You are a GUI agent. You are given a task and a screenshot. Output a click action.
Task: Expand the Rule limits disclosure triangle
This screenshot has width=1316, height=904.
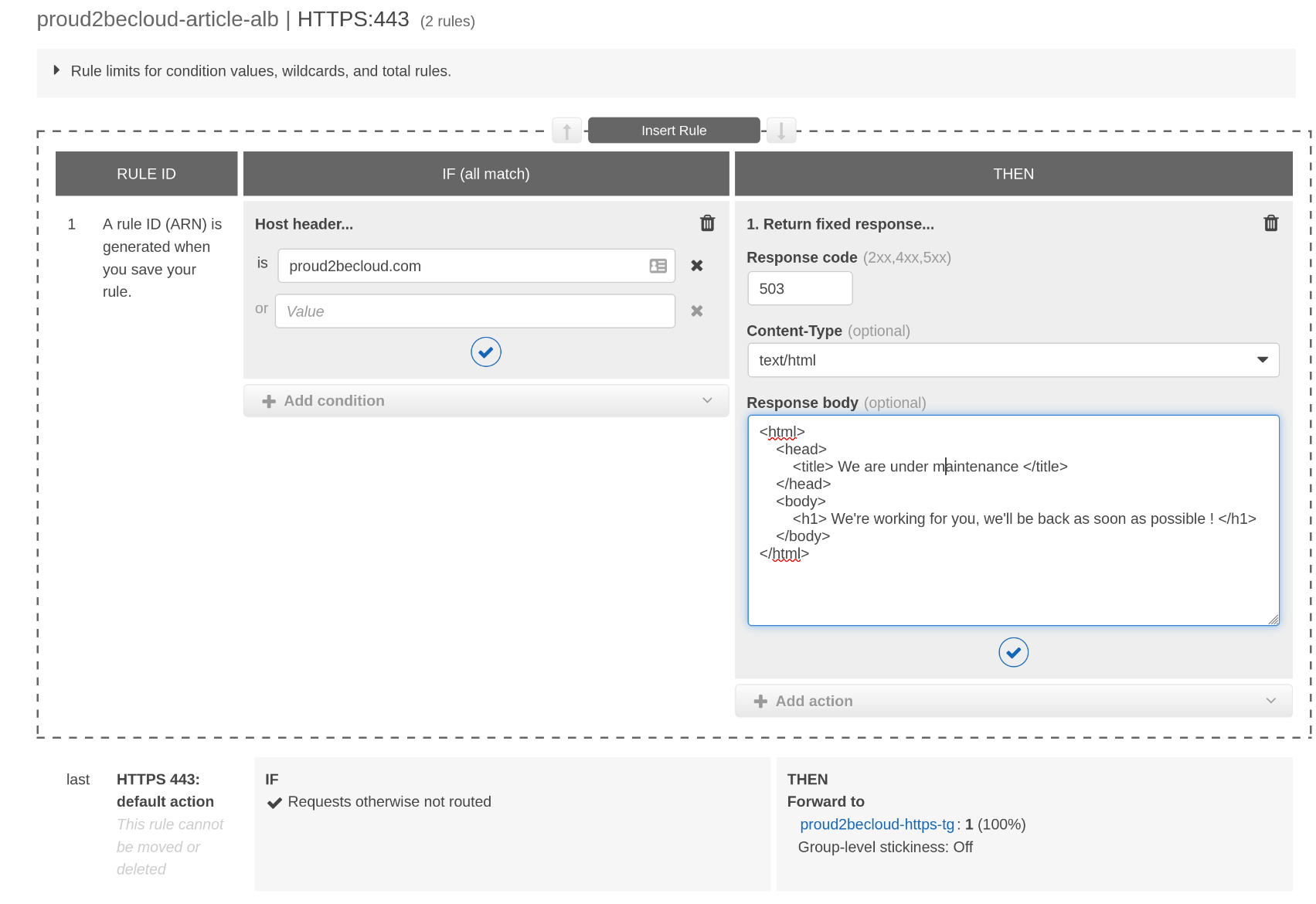pos(56,70)
